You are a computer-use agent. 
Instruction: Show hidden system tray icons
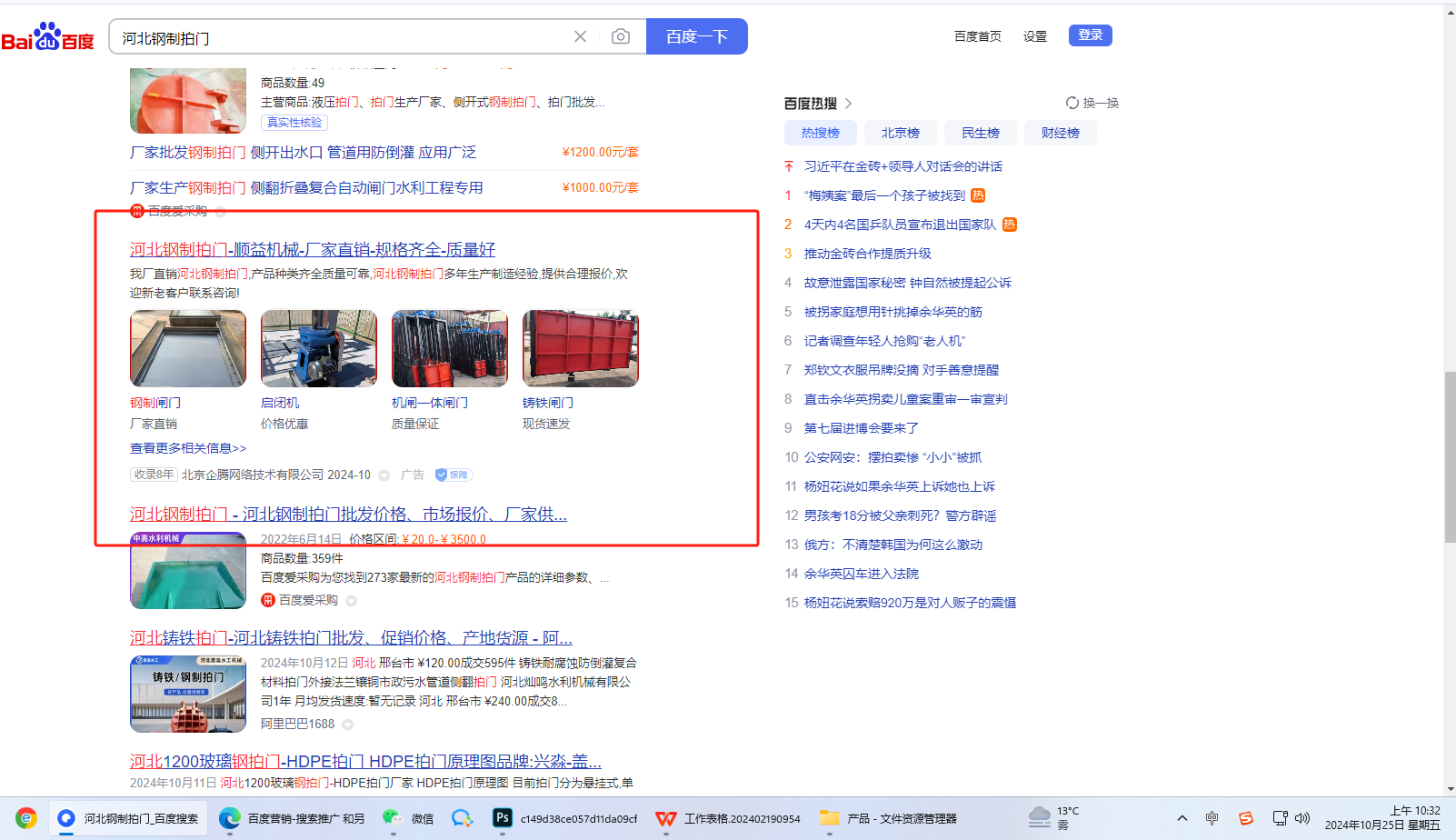[x=1182, y=818]
